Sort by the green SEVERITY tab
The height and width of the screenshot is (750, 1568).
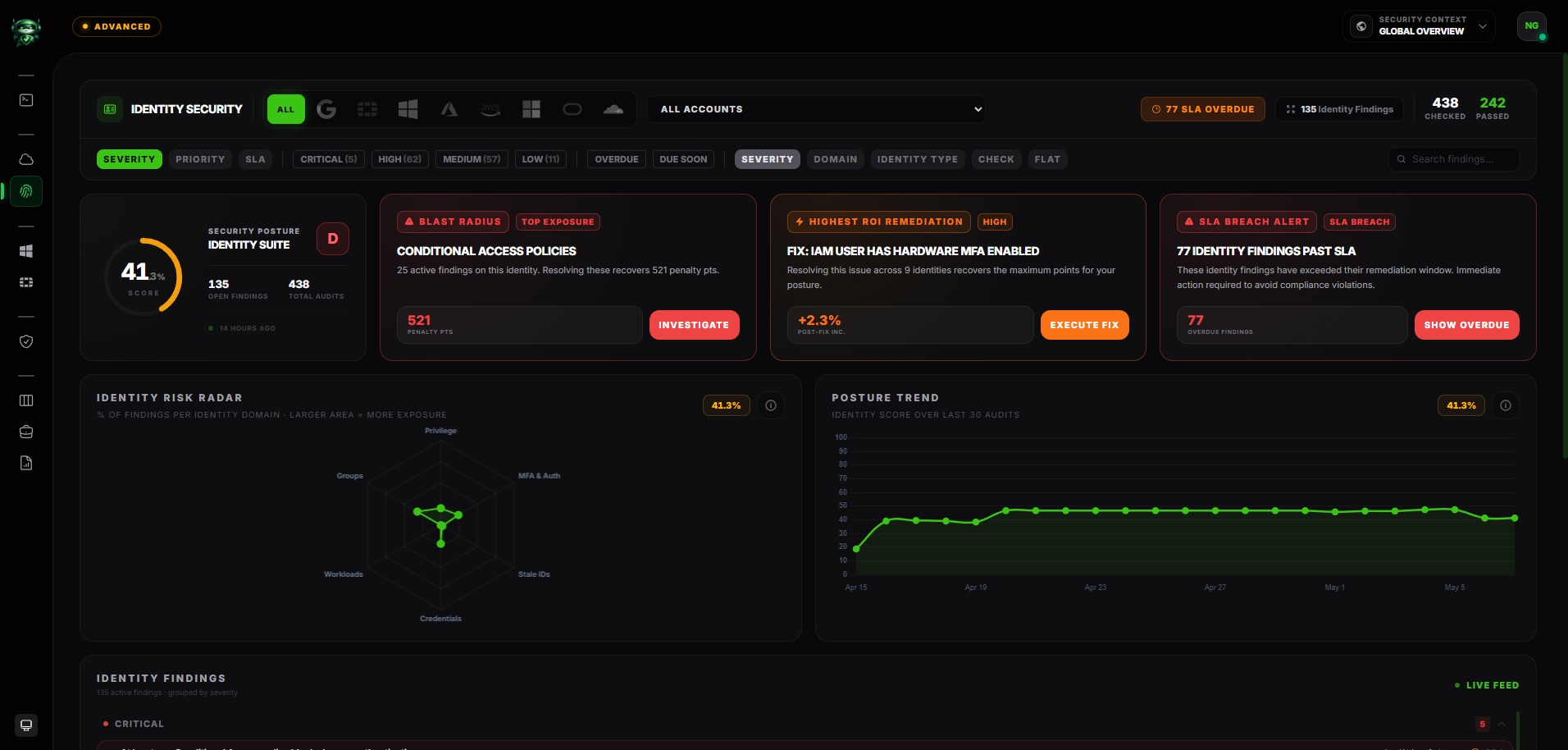coord(130,159)
